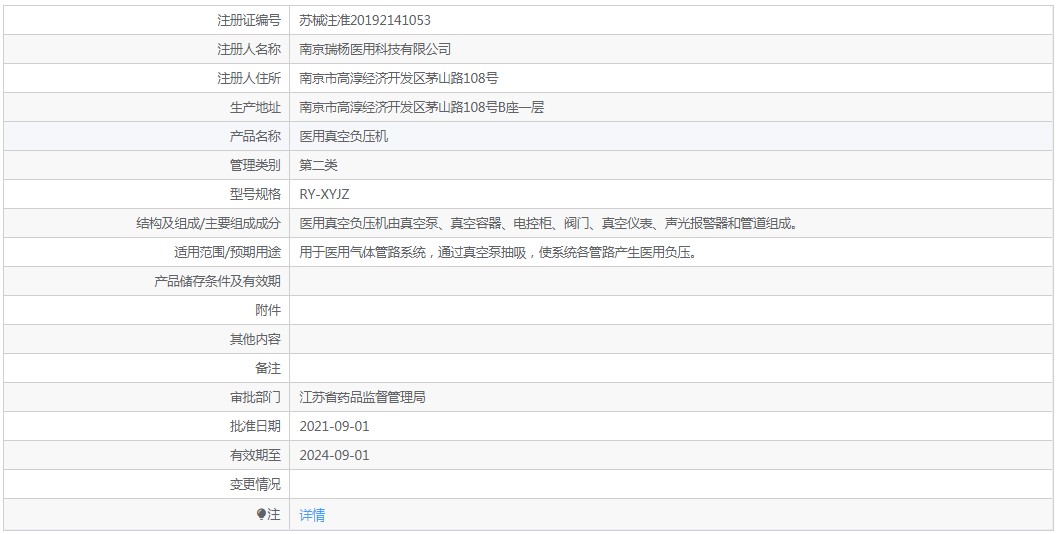1058x534 pixels.
Task: Click the 审批部门 label
Action: [x=255, y=397]
